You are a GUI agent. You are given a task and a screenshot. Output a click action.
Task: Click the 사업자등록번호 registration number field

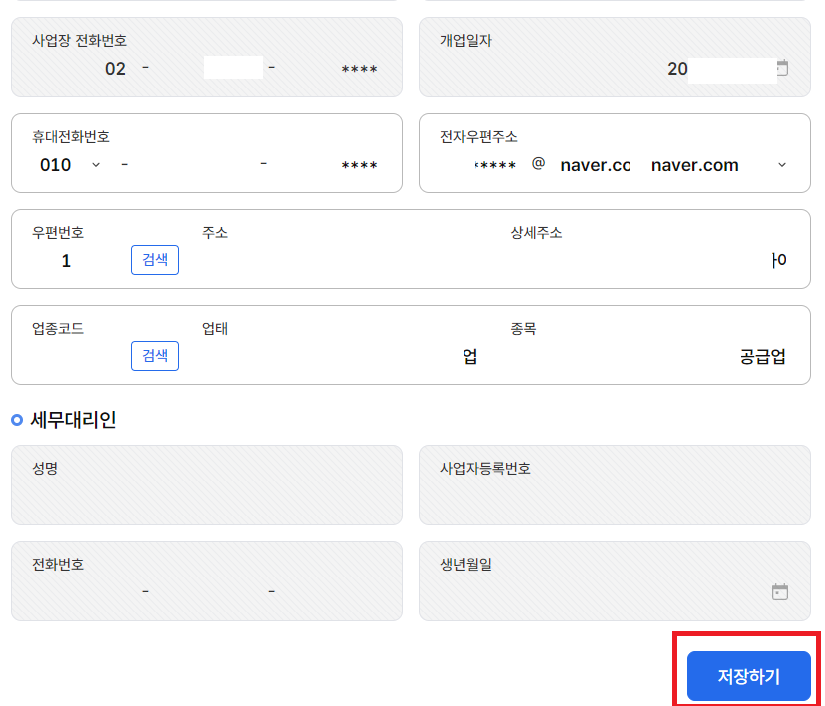610,495
